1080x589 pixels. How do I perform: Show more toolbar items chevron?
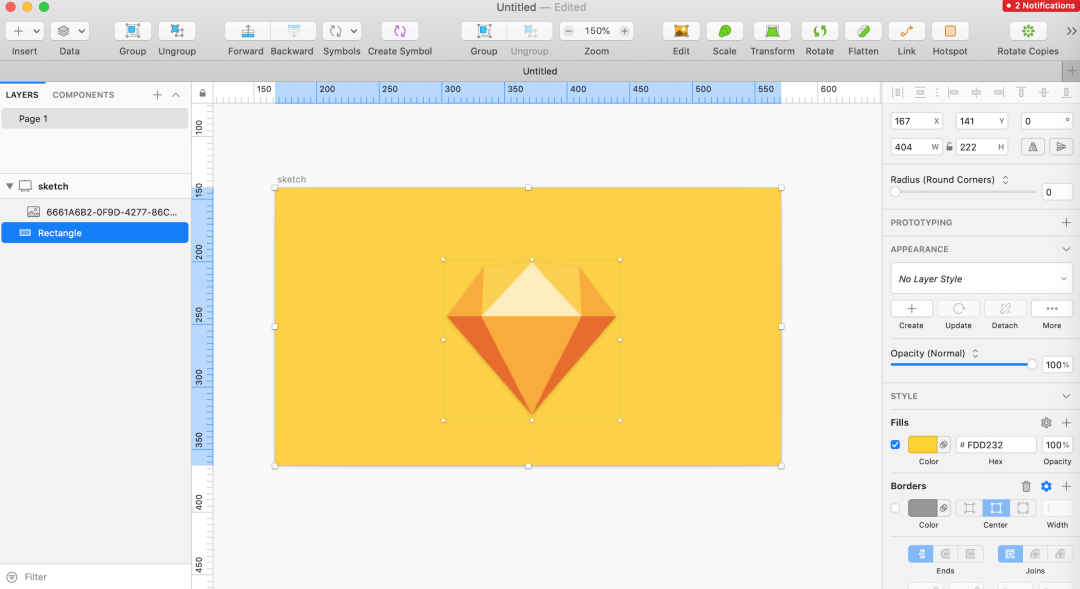[1071, 31]
